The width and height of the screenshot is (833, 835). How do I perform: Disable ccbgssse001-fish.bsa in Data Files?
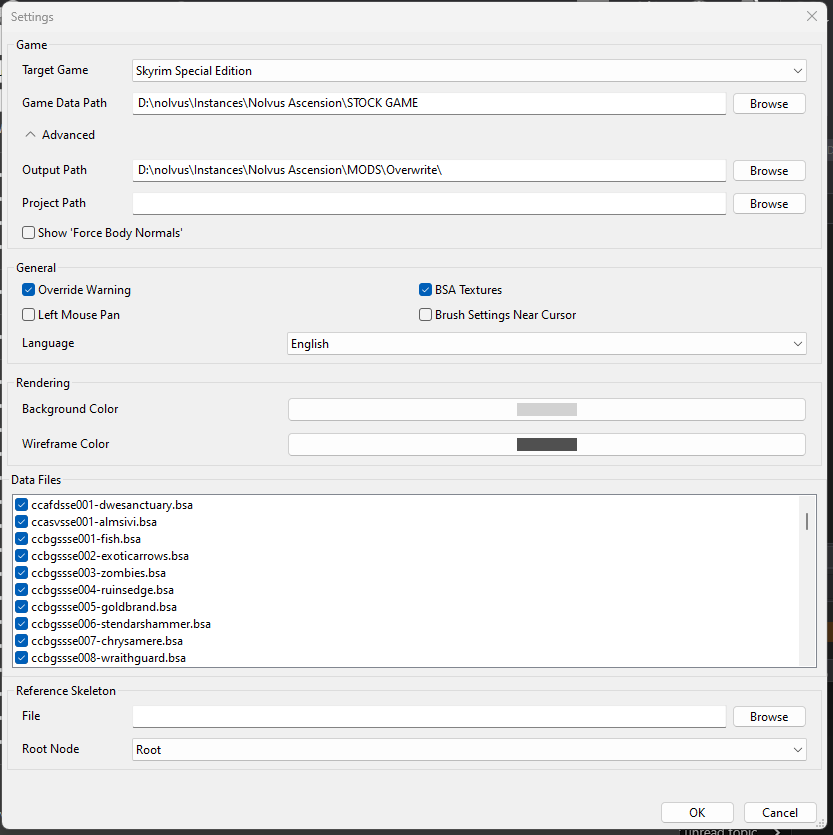point(21,539)
